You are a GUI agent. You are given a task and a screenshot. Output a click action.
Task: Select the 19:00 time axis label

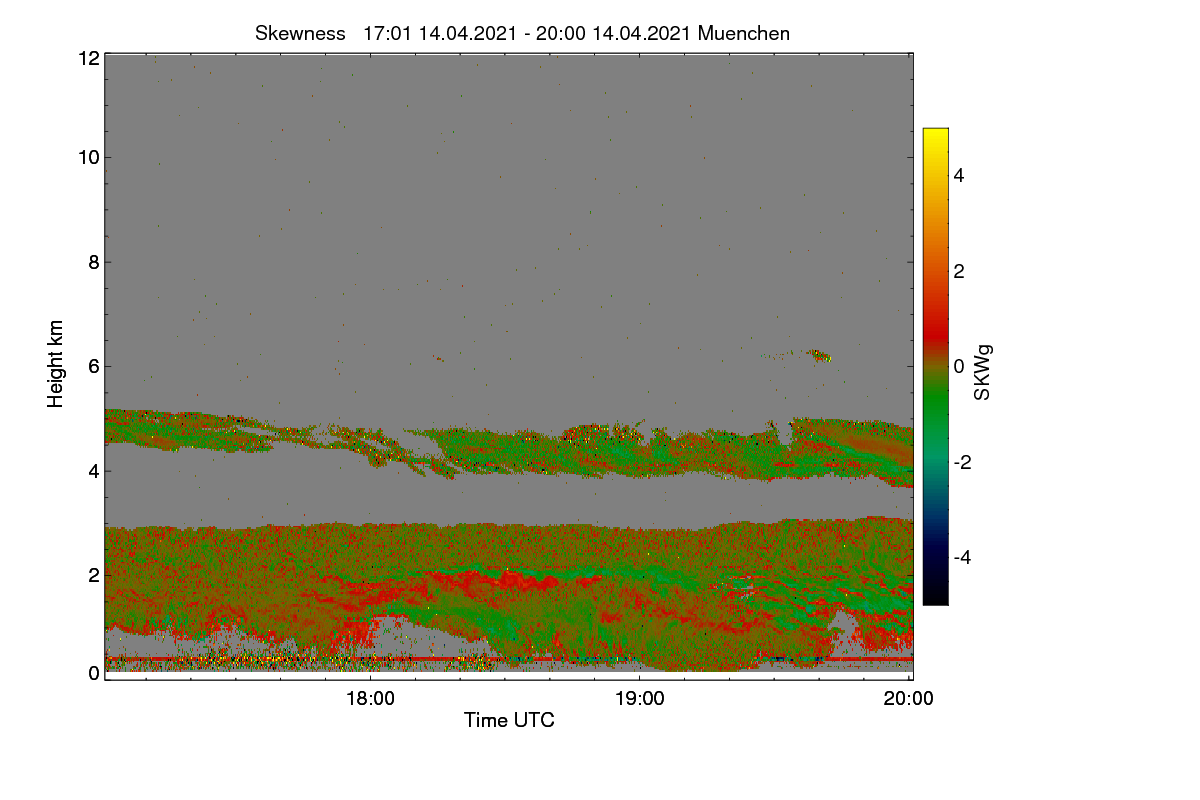point(640,699)
